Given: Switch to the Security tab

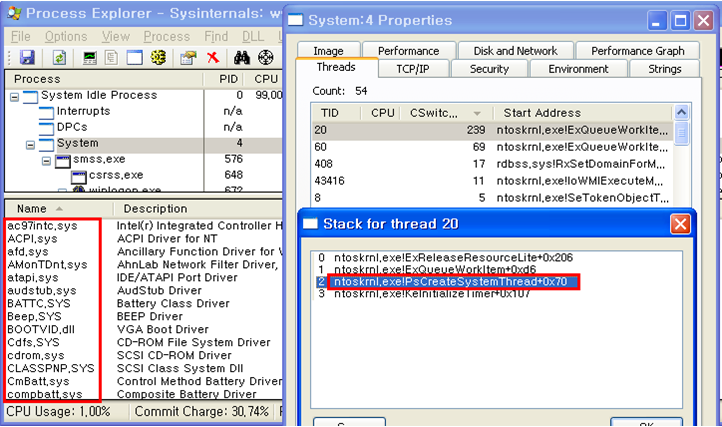Looking at the screenshot, I should coord(489,69).
